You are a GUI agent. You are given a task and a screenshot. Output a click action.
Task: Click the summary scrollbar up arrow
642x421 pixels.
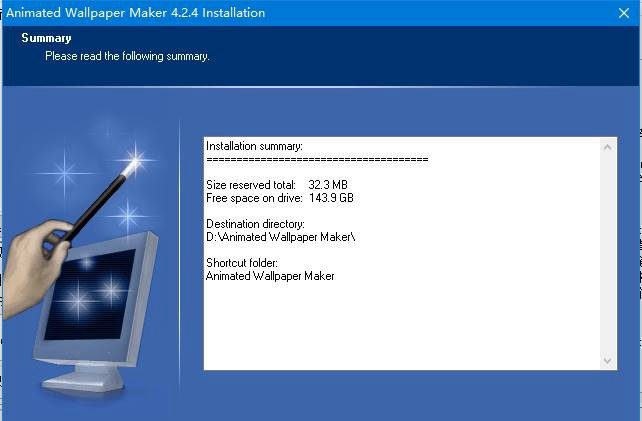[608, 147]
